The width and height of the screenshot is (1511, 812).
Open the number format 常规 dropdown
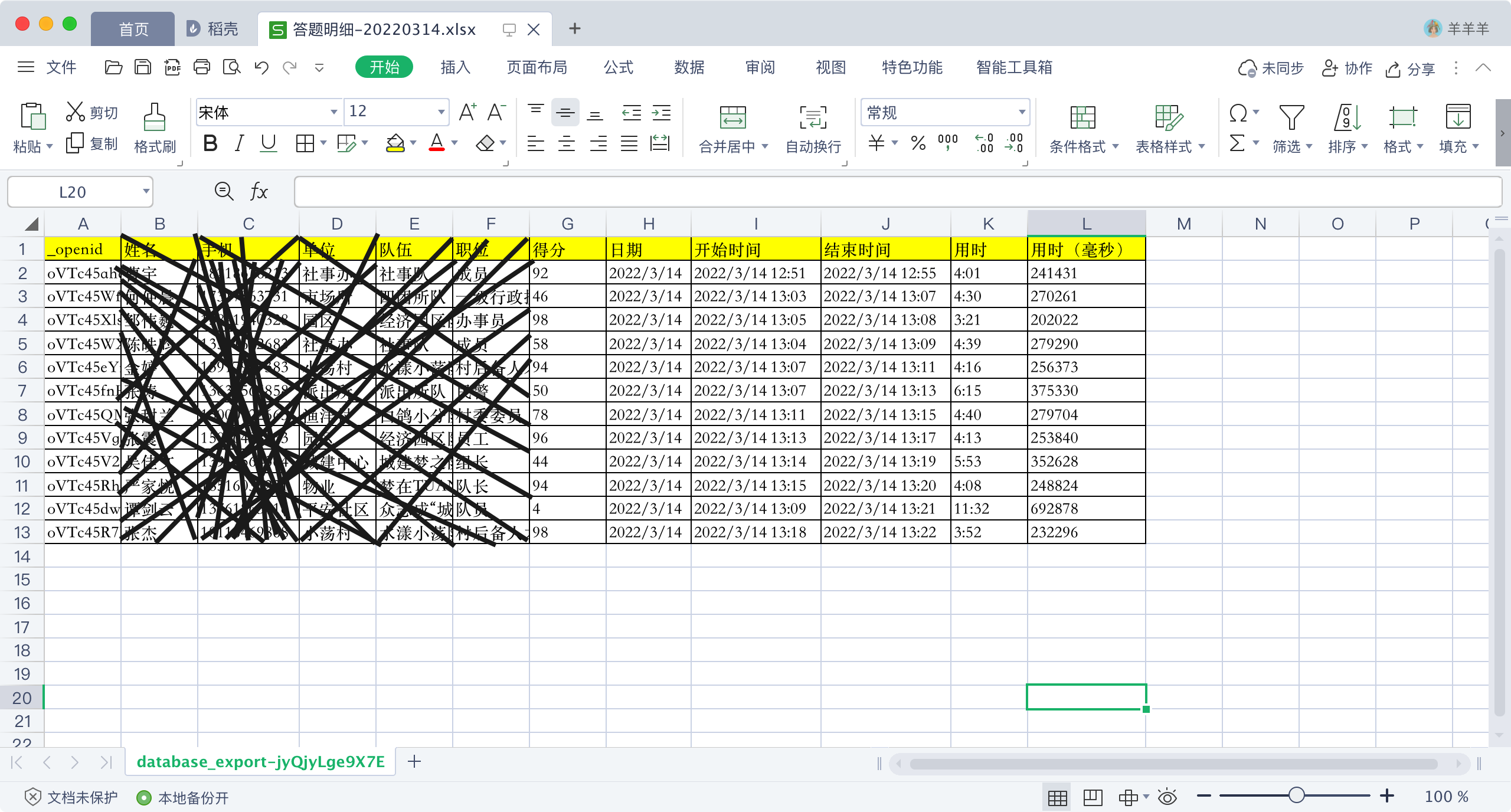[x=1022, y=112]
